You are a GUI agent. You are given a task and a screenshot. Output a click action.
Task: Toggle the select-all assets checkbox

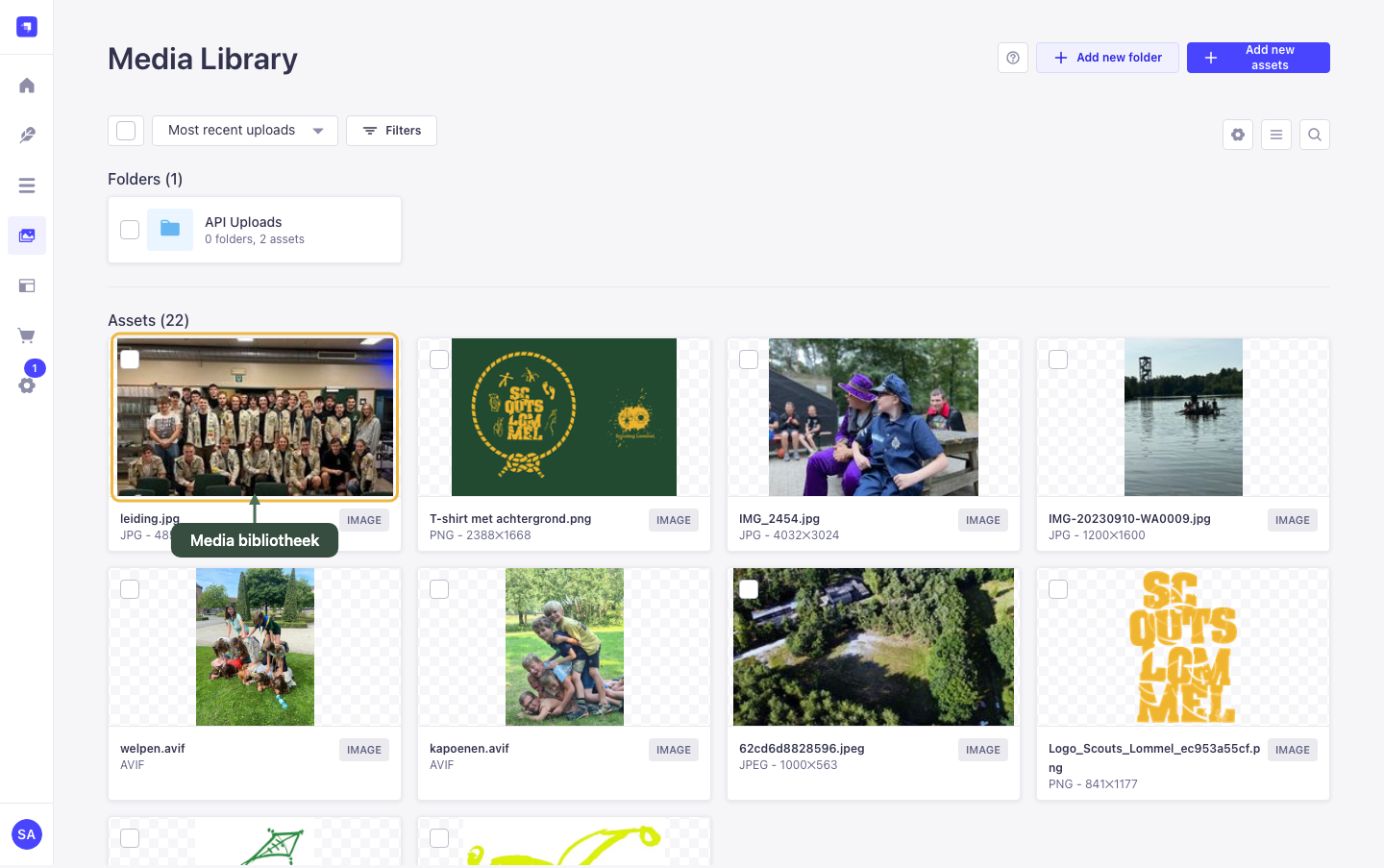[x=126, y=131]
